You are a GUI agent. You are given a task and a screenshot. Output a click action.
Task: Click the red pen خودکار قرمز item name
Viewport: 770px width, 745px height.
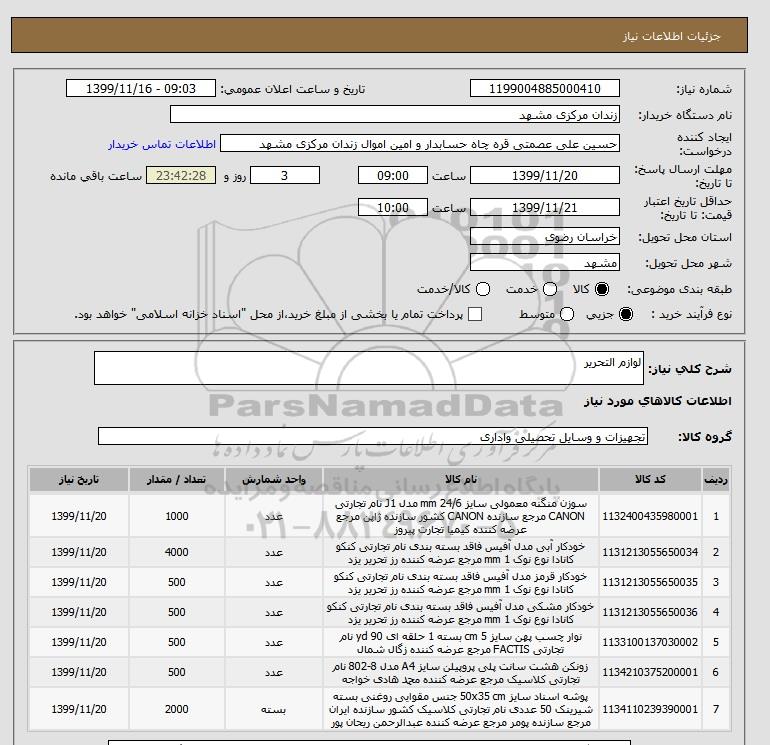pos(461,582)
